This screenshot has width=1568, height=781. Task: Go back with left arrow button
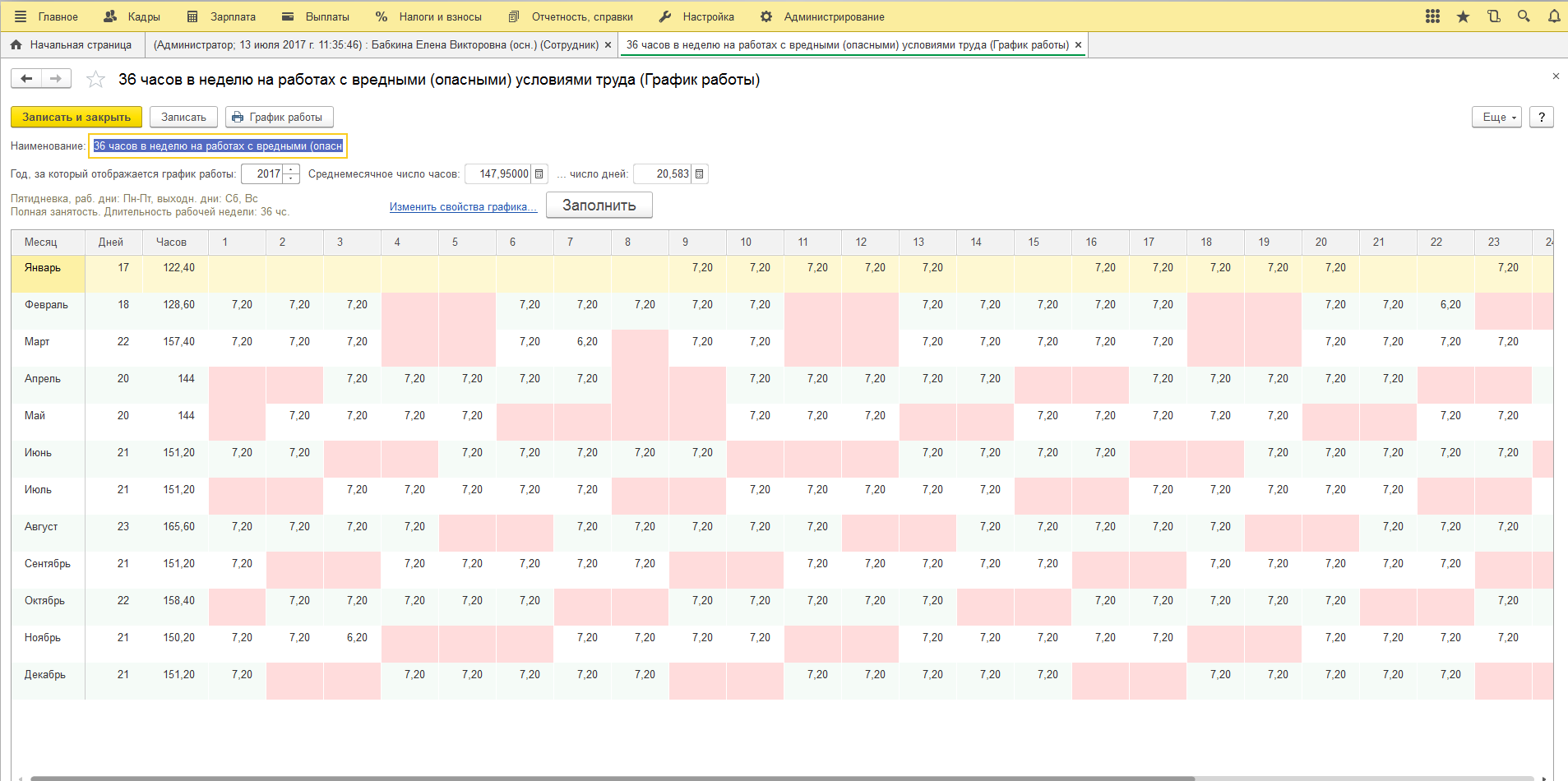pyautogui.click(x=26, y=79)
